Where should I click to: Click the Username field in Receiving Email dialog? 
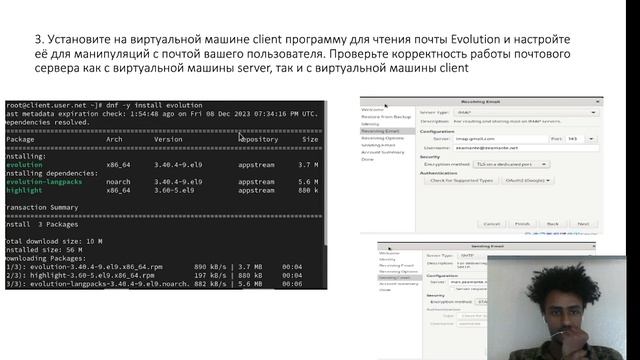tap(526, 148)
